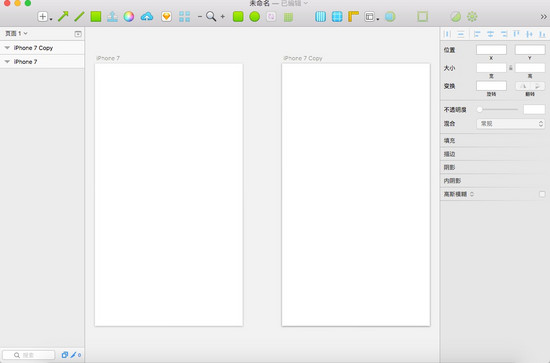Viewport: 550px width, 363px height.
Task: Expand the toolbar overflow chevrons
Action: pos(543,16)
